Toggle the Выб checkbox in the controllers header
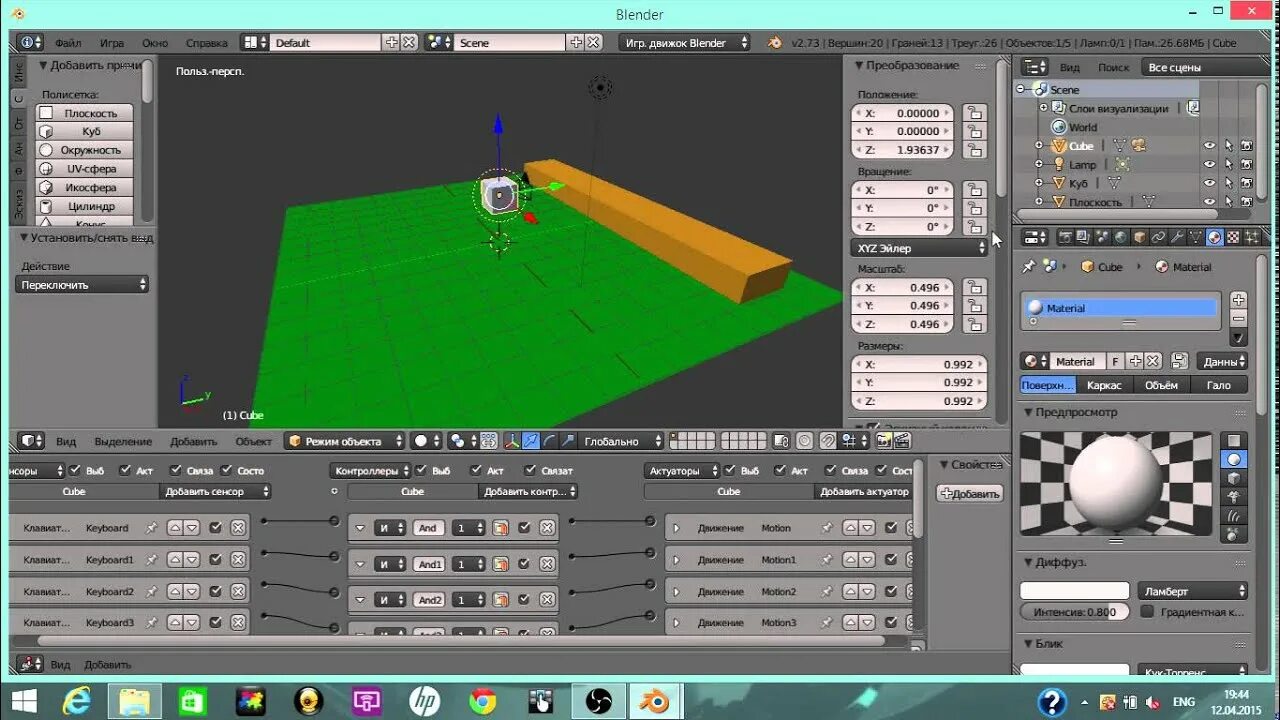Screen dimensions: 1280x720 420,471
